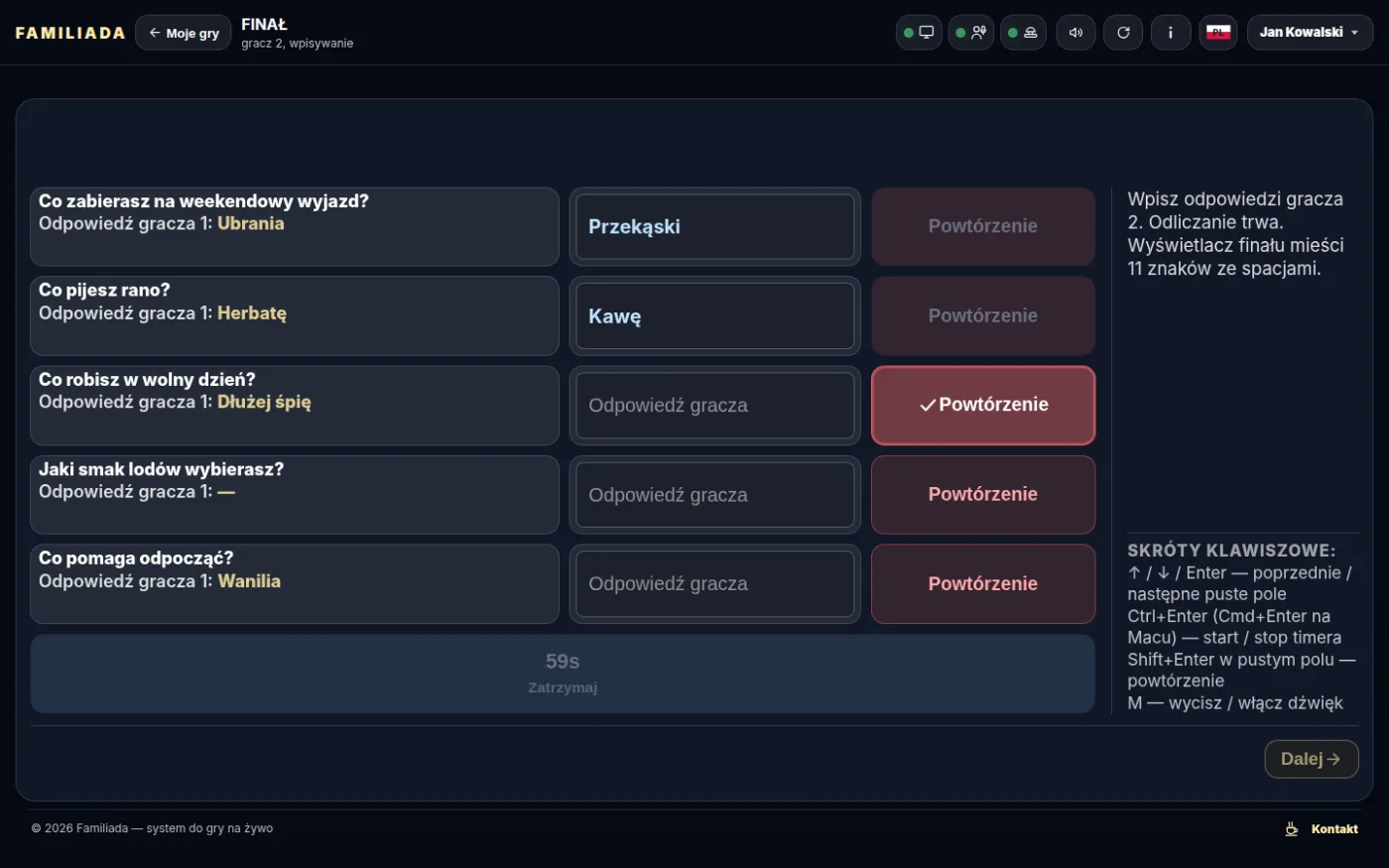The image size is (1389, 868).
Task: Go back via the Moje gry button
Action: pyautogui.click(x=184, y=33)
